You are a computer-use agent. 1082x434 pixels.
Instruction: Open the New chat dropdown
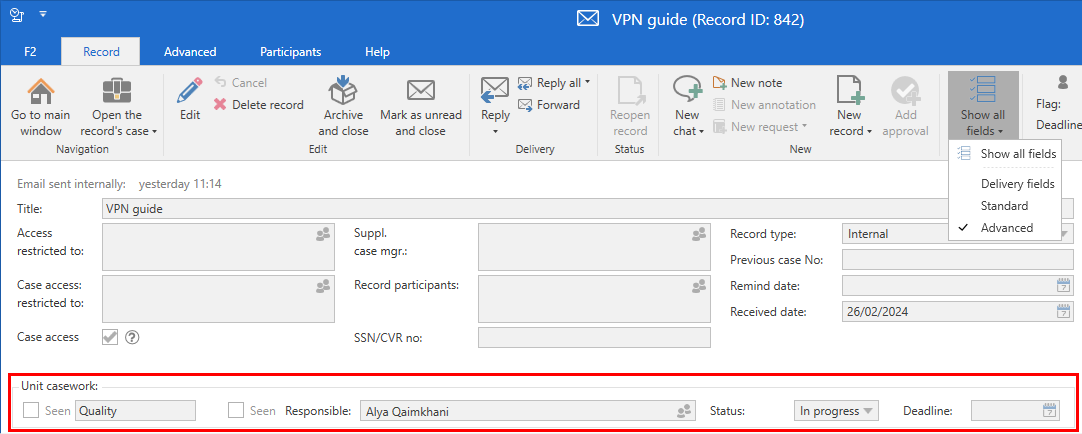tap(702, 131)
